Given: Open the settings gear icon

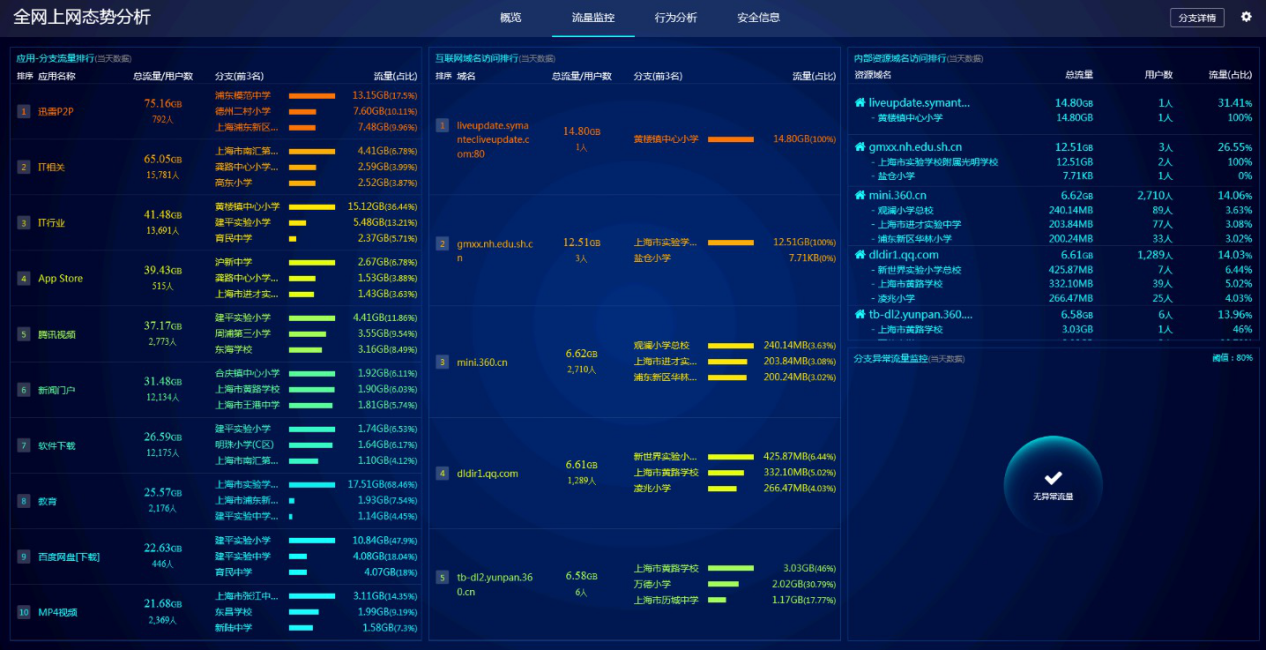Looking at the screenshot, I should (x=1246, y=17).
